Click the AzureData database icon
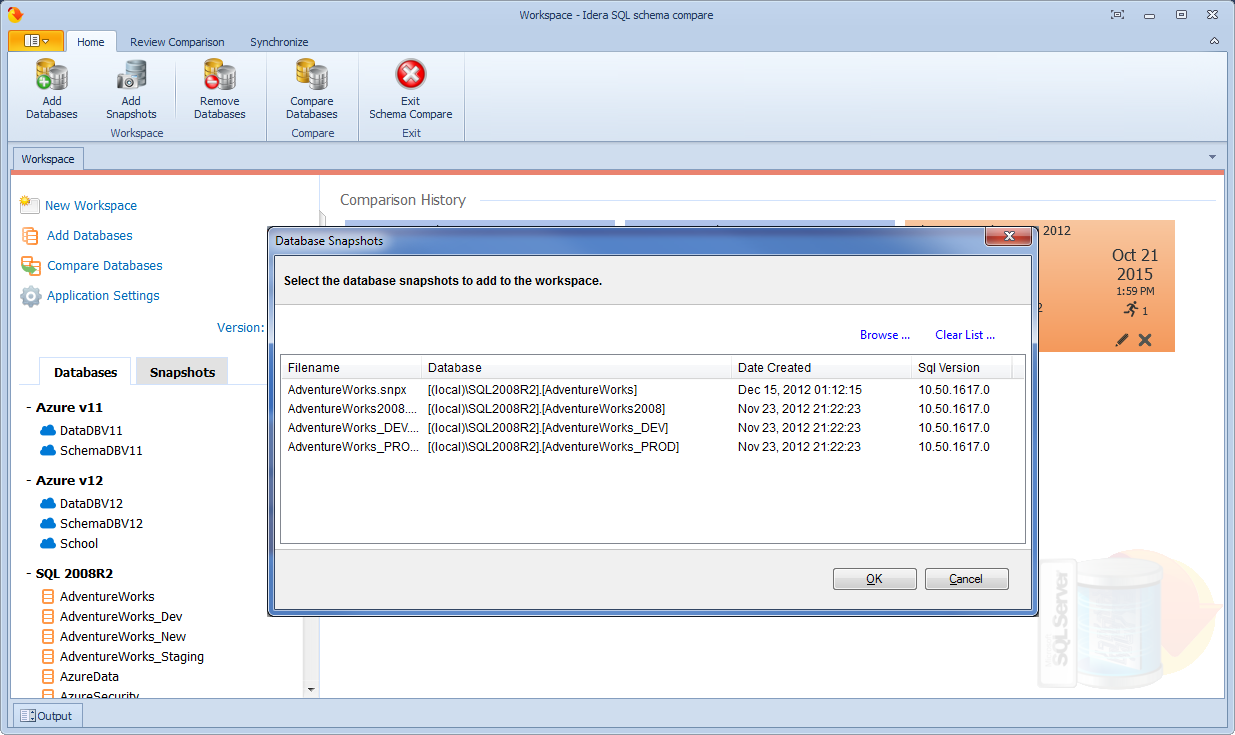 (48, 676)
